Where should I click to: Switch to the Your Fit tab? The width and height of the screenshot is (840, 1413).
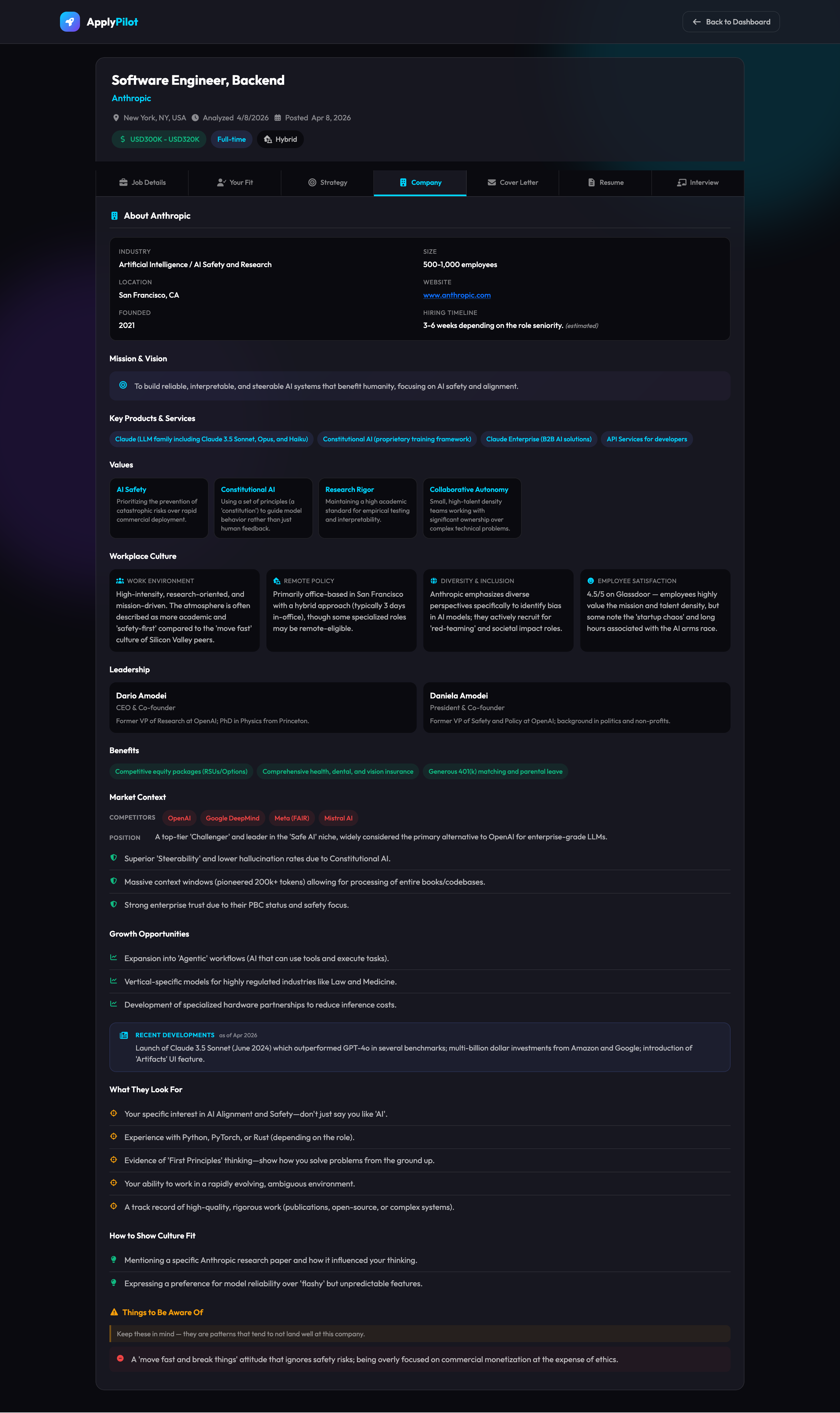tap(235, 182)
